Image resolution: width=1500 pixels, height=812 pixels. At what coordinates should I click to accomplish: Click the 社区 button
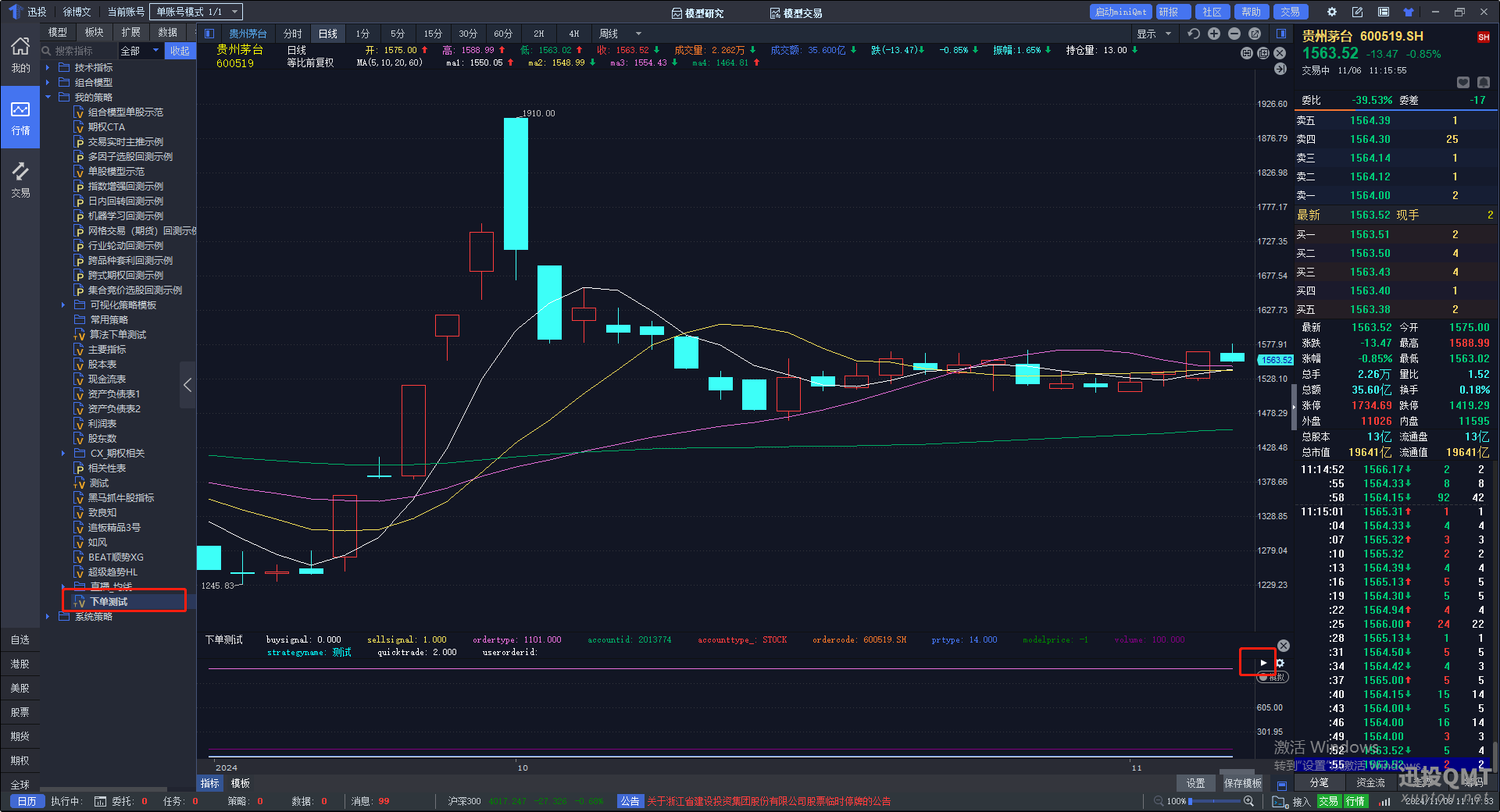[1212, 12]
